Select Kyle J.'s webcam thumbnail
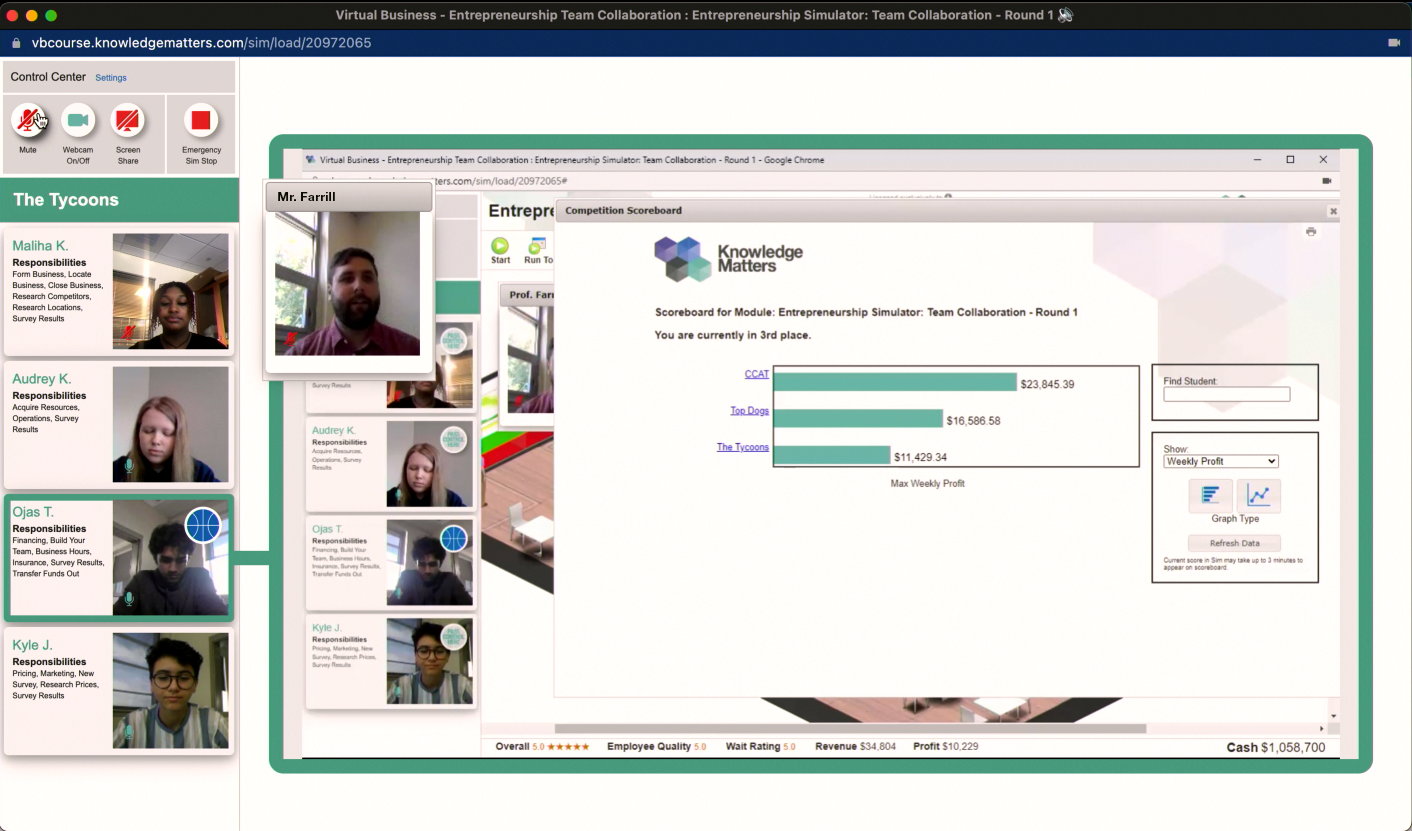 coord(170,690)
